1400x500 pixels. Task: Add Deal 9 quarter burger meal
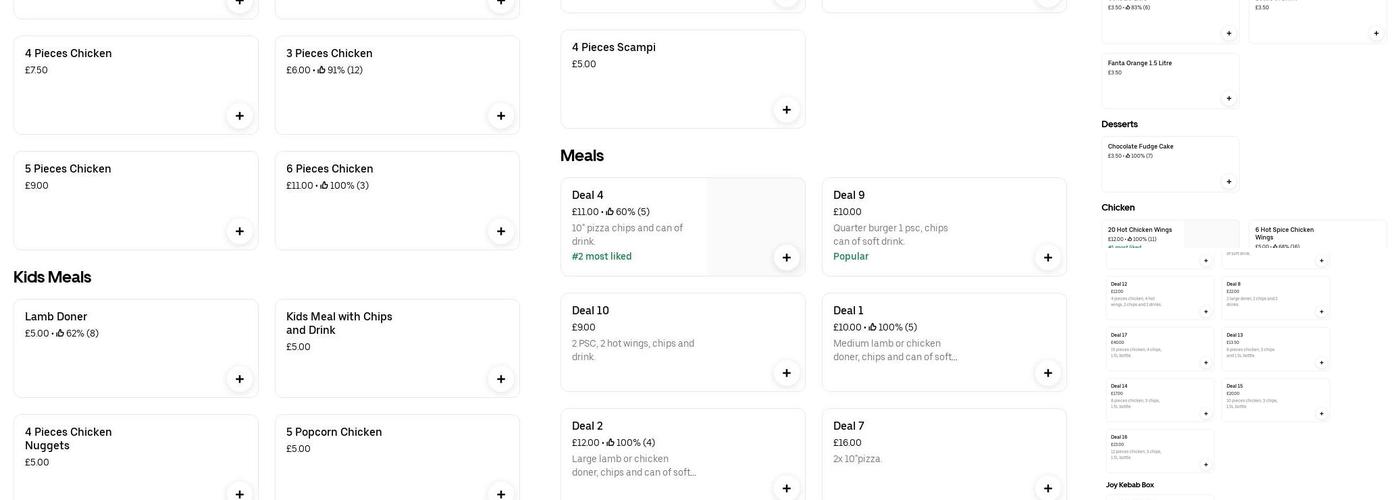[x=1048, y=258]
